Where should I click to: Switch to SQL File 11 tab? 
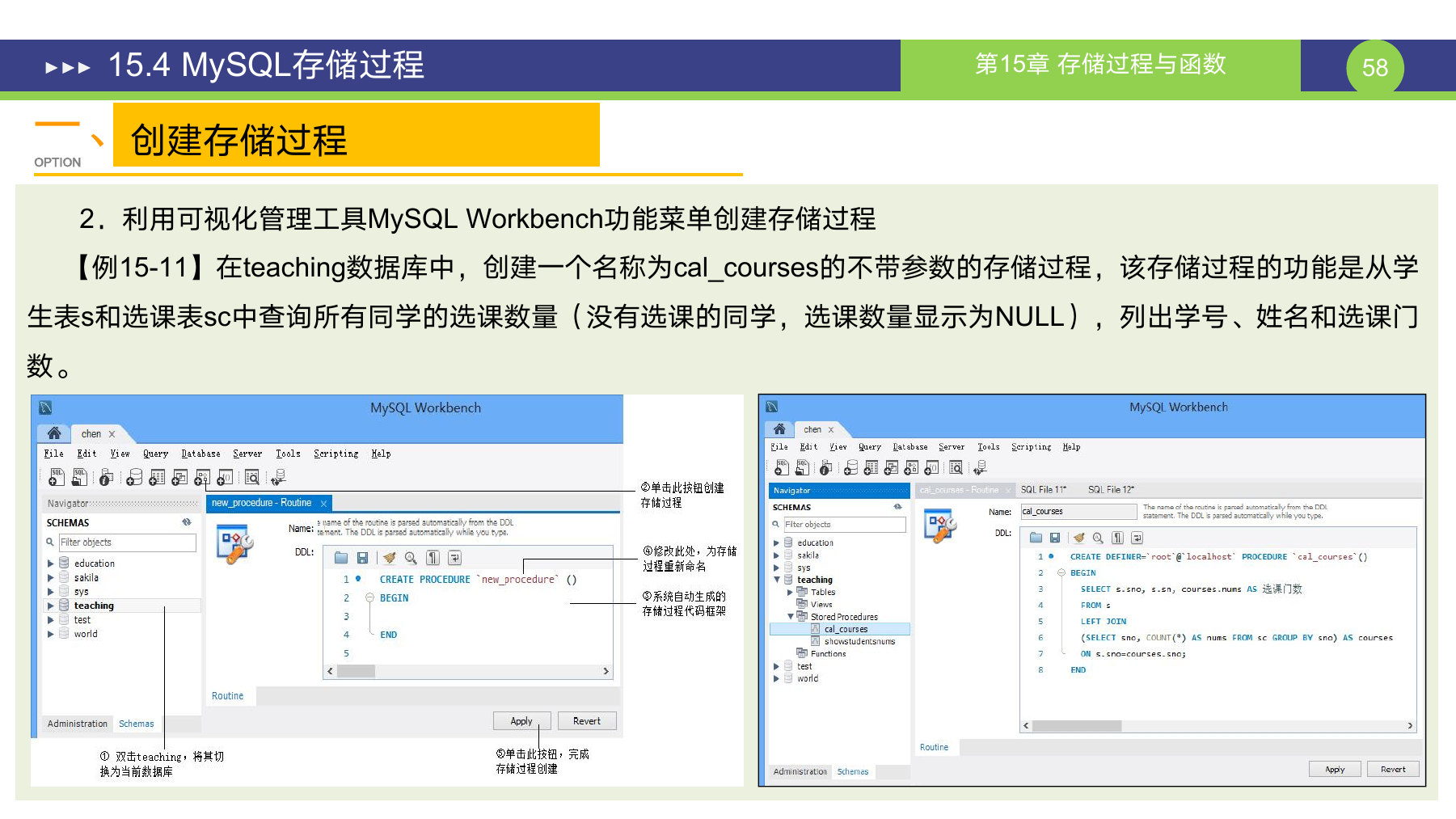pos(1044,490)
